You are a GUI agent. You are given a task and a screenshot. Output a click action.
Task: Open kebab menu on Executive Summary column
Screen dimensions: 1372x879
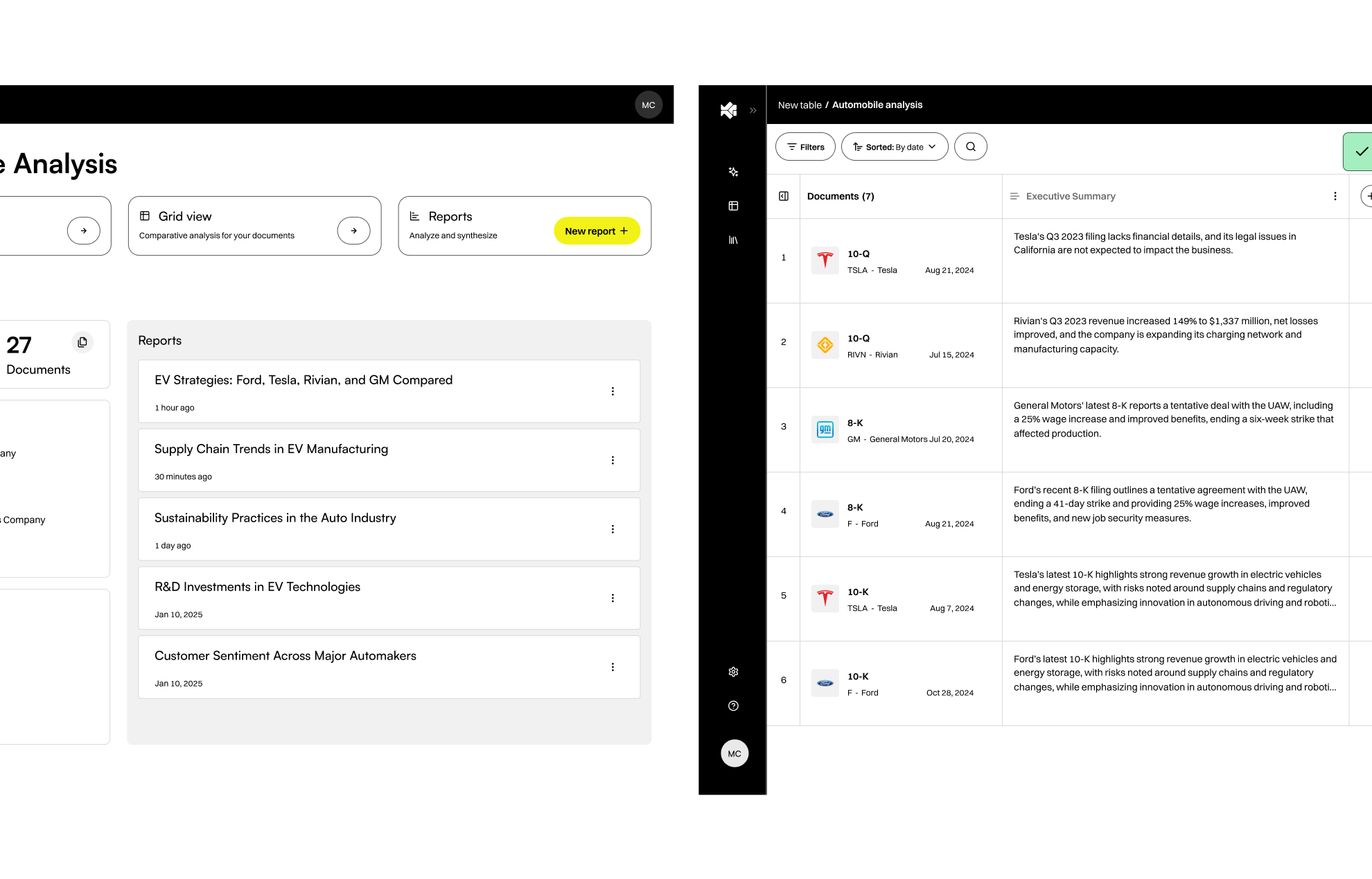click(x=1335, y=196)
